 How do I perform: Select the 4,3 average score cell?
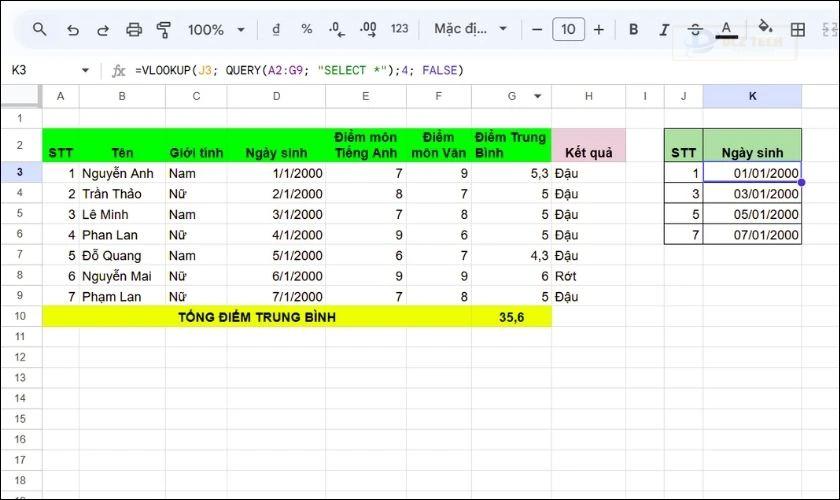click(511, 255)
